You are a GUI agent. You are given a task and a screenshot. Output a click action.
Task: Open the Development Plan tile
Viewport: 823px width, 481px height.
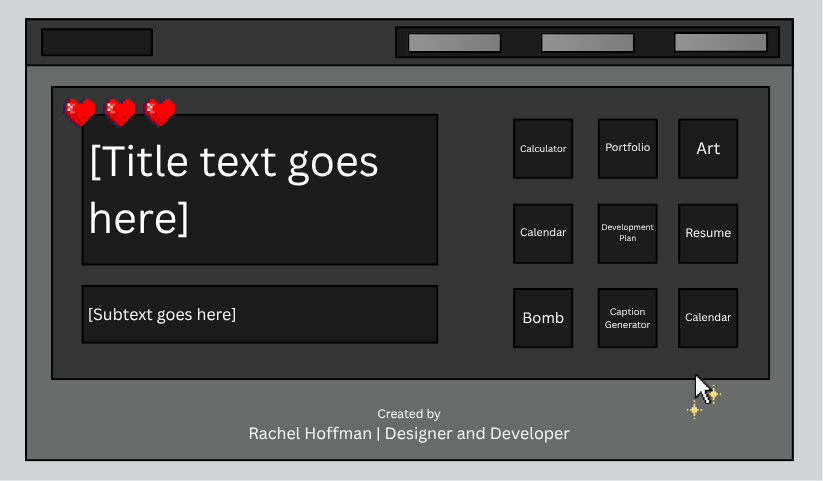point(627,233)
